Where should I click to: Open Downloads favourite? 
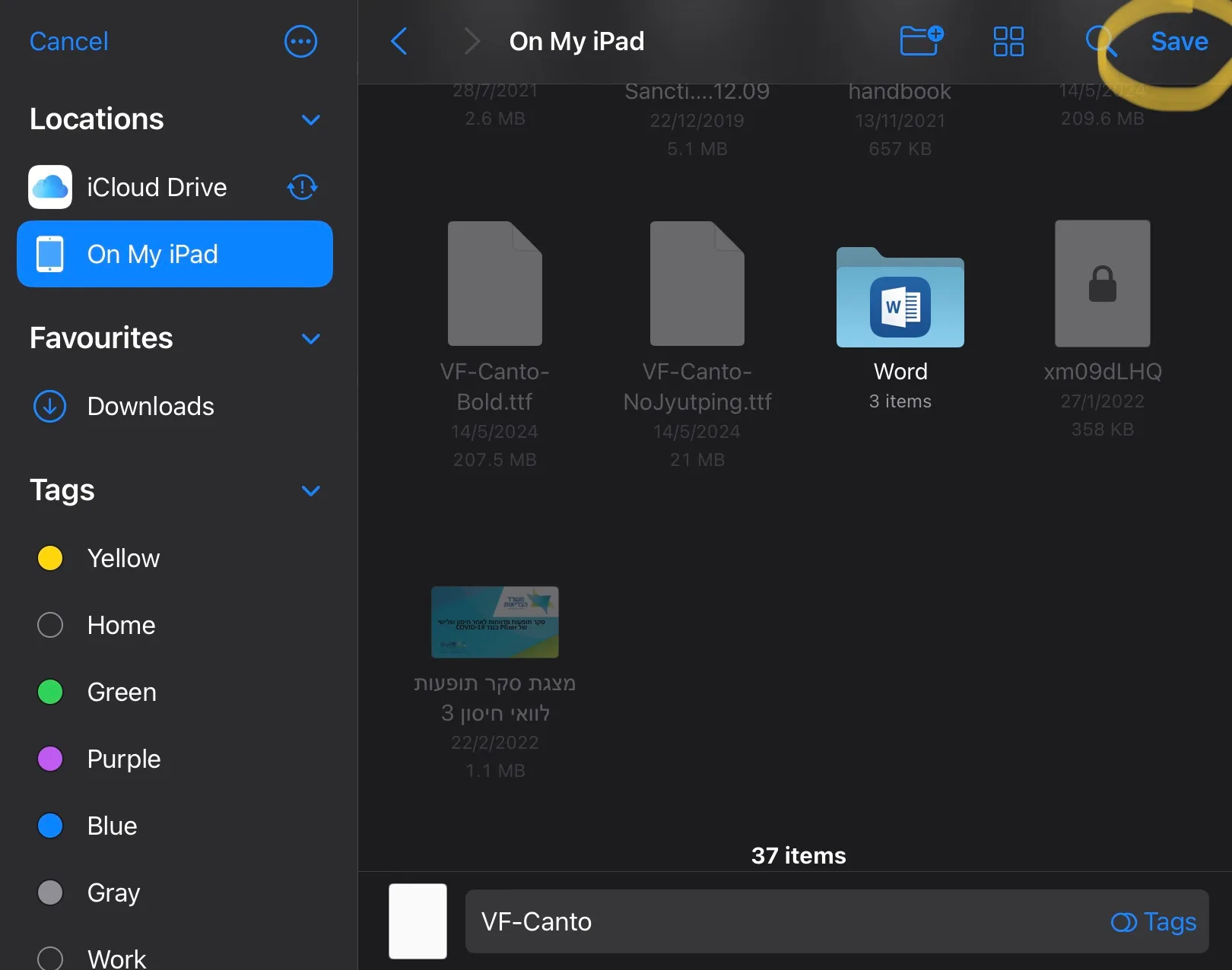click(175, 406)
